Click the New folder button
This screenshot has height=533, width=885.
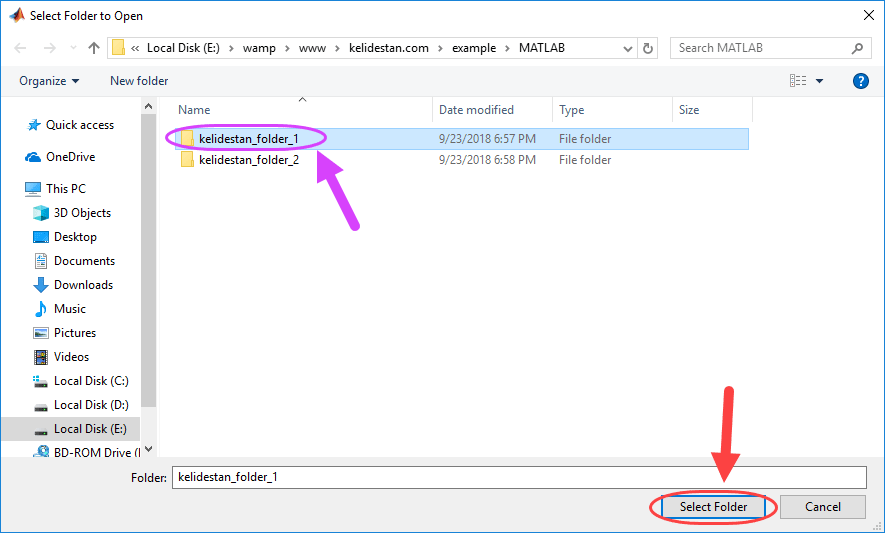[139, 81]
